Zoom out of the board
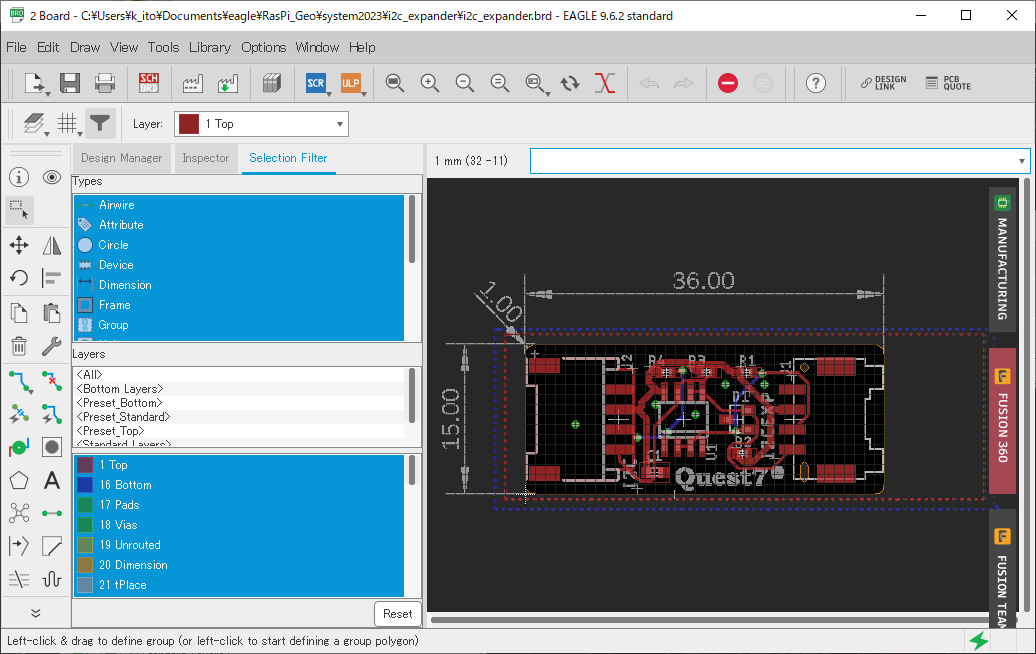The image size is (1036, 654). (x=465, y=83)
